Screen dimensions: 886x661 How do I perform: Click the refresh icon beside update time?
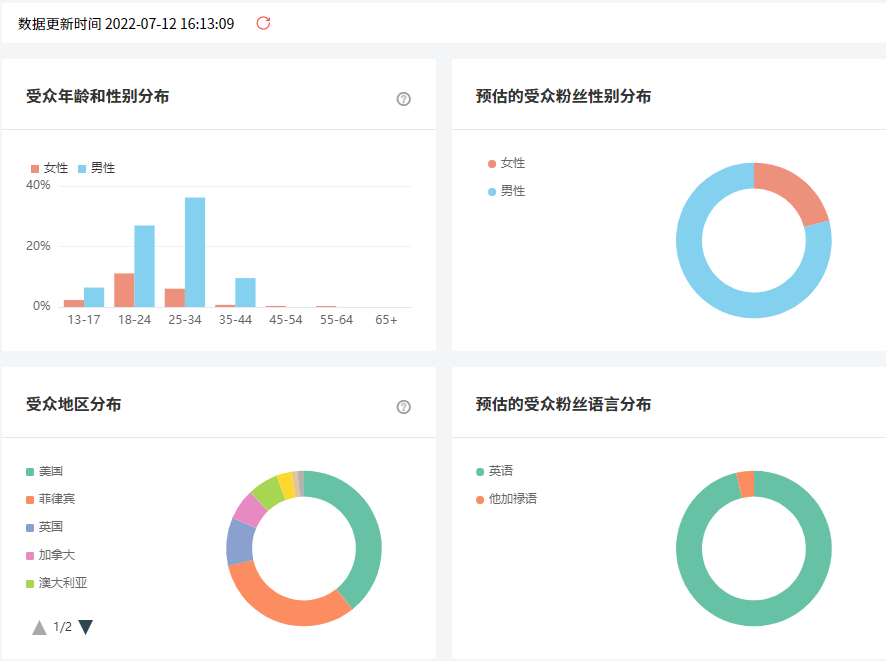click(263, 23)
